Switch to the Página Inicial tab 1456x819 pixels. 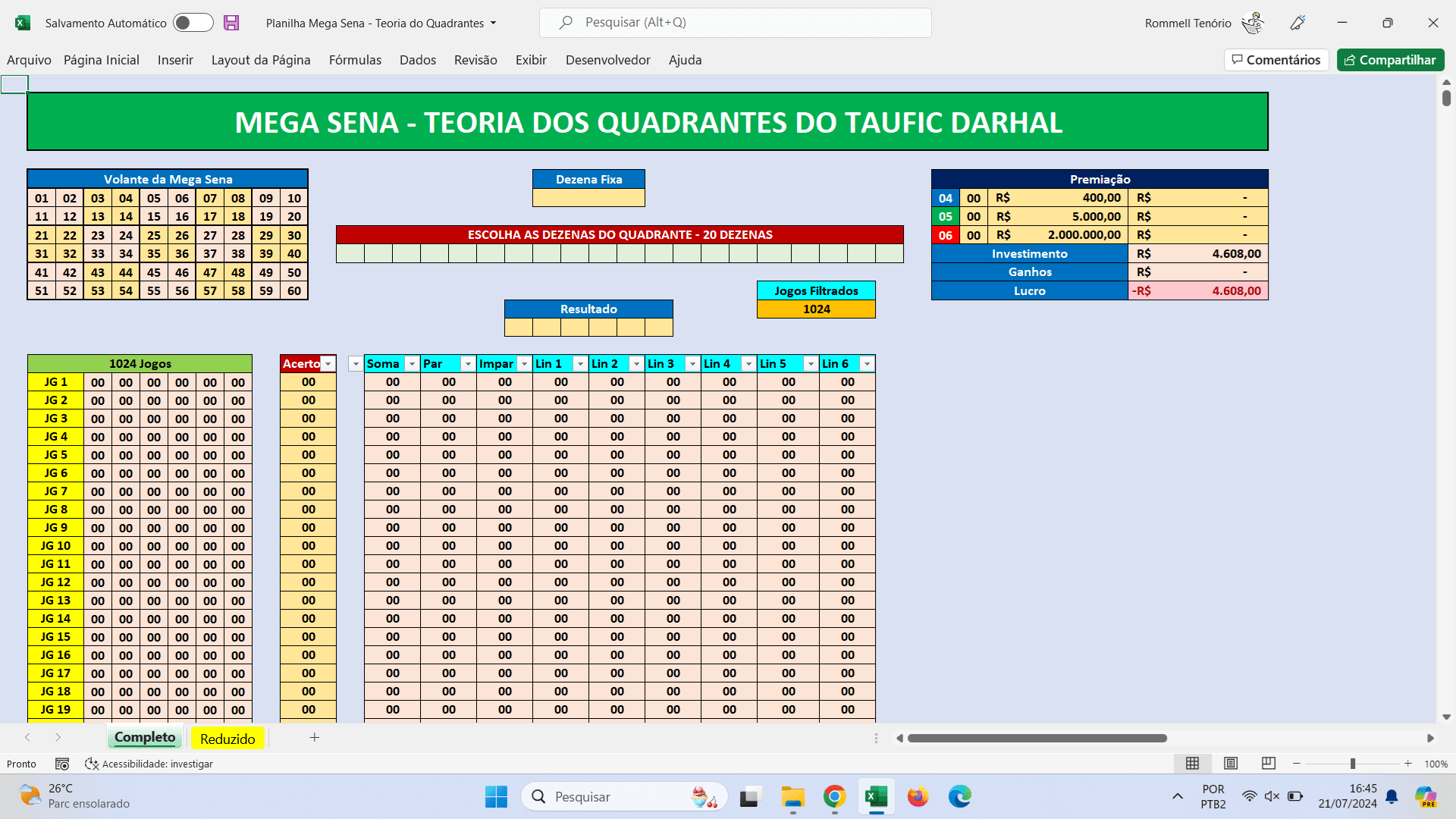[x=102, y=60]
